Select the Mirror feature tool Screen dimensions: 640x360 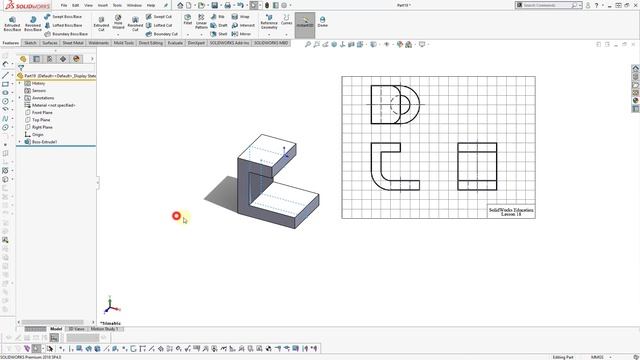click(x=241, y=34)
